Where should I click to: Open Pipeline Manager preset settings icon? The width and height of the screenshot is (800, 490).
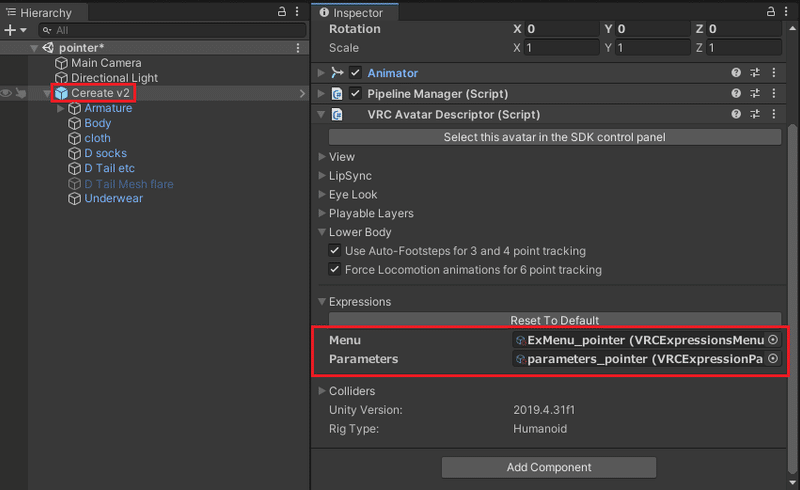click(755, 93)
